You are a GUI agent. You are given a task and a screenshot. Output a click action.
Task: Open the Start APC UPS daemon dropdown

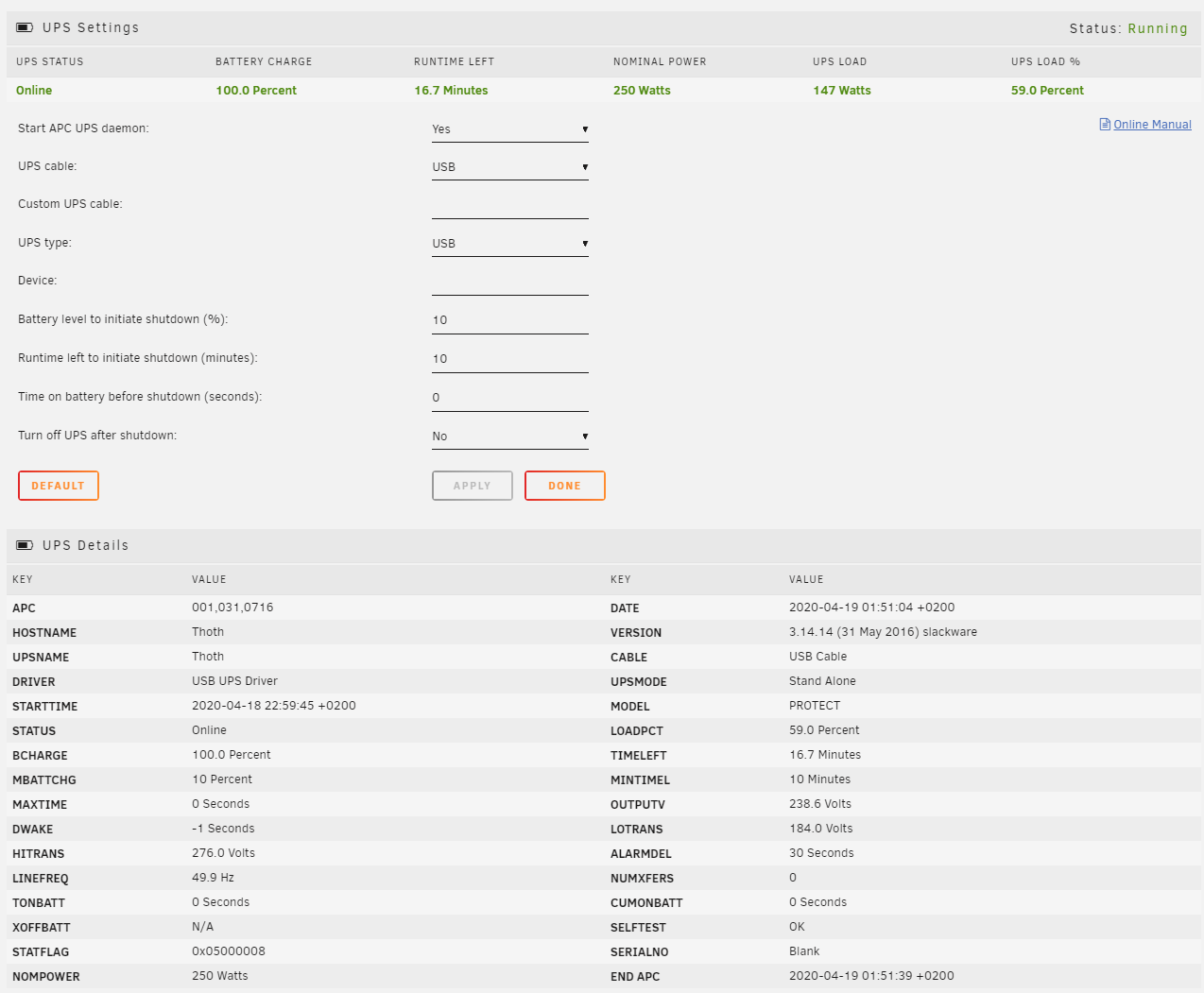510,129
